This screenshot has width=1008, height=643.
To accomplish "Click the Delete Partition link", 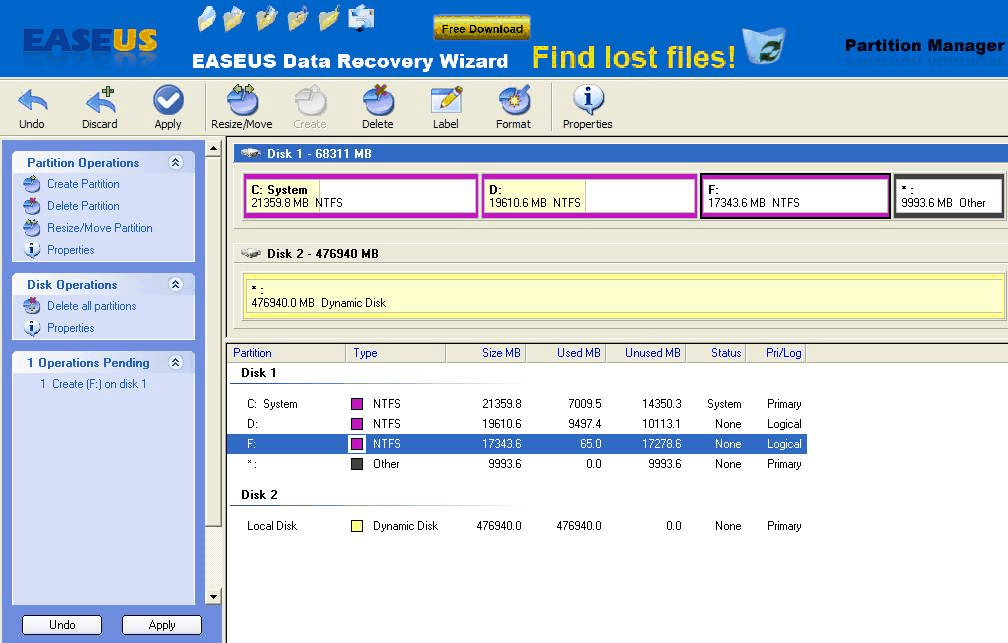I will [83, 206].
